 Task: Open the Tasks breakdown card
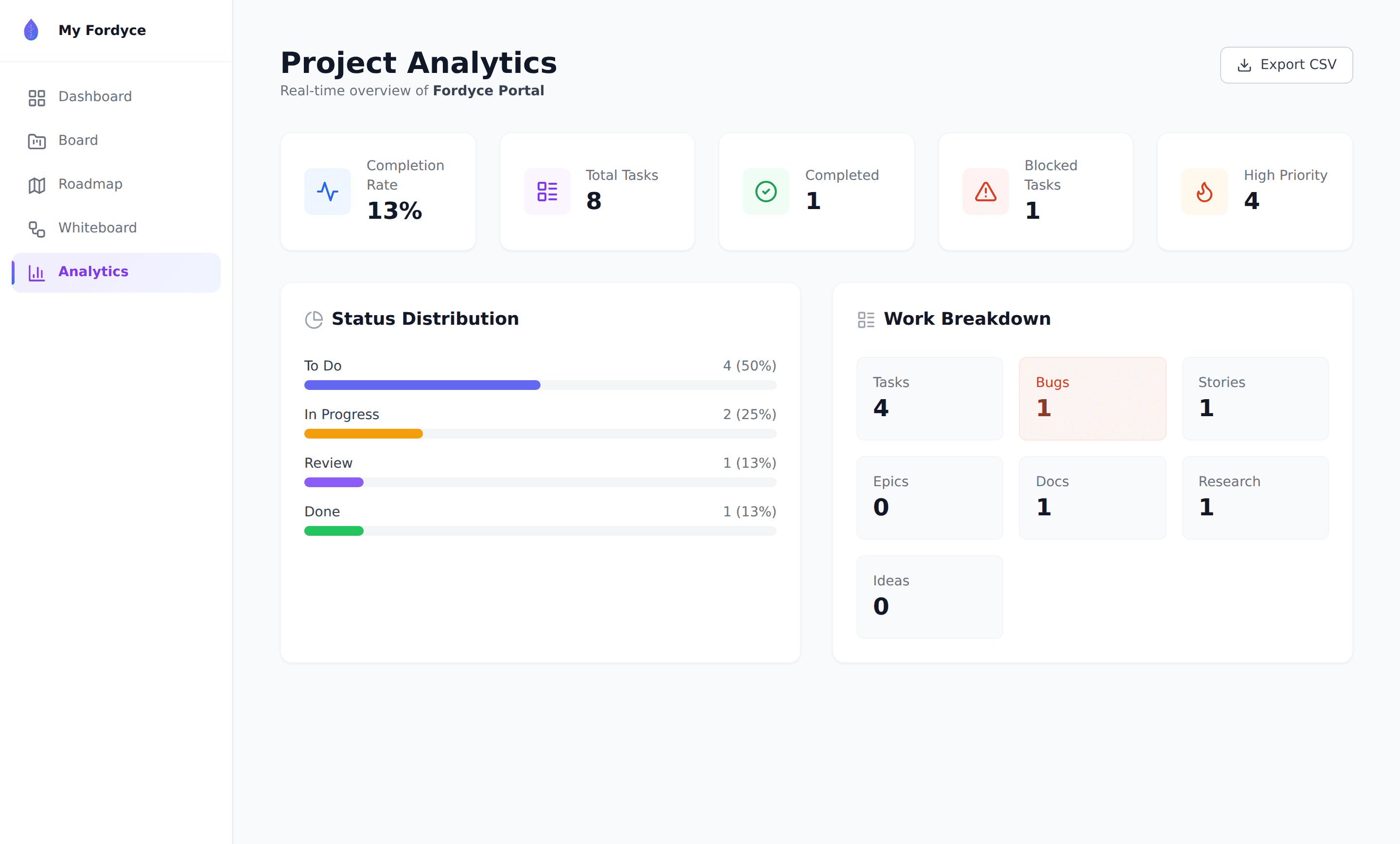929,398
